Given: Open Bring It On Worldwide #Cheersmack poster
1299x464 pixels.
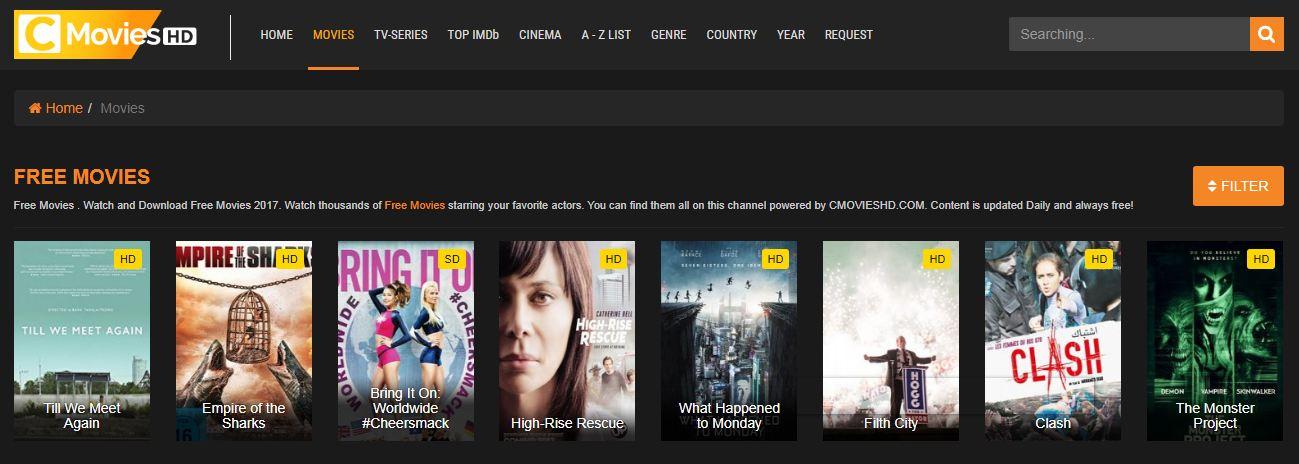Looking at the screenshot, I should point(406,341).
